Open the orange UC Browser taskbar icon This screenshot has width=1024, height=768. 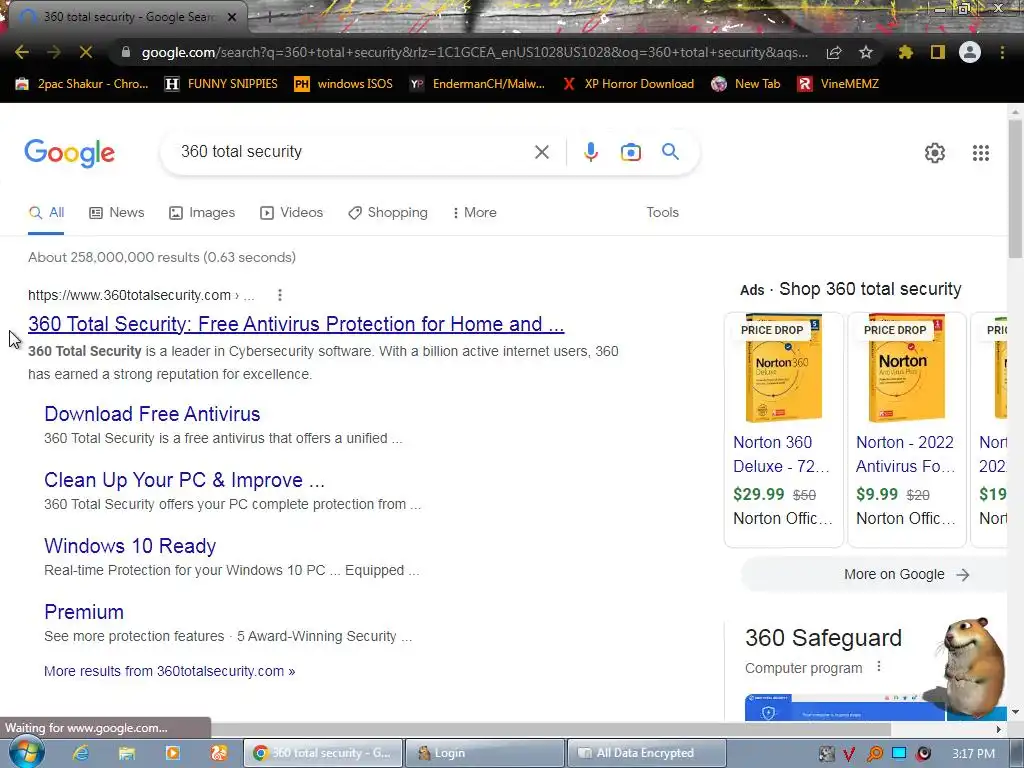point(219,753)
